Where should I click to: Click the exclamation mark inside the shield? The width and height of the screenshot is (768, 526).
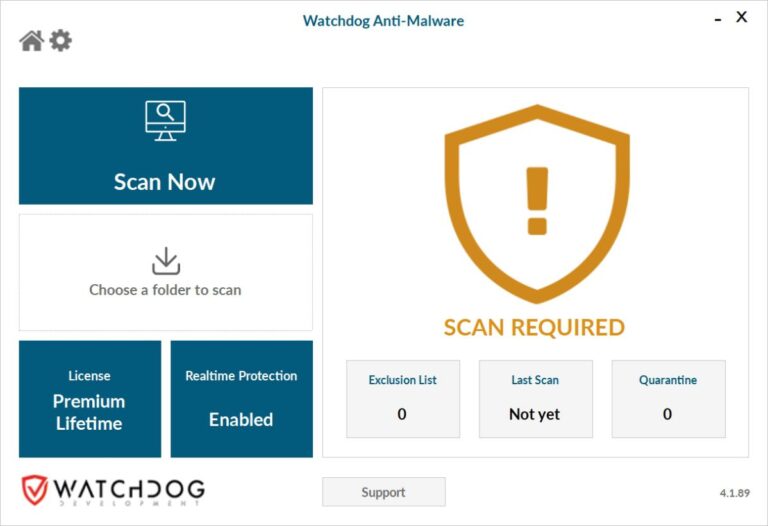[x=537, y=201]
